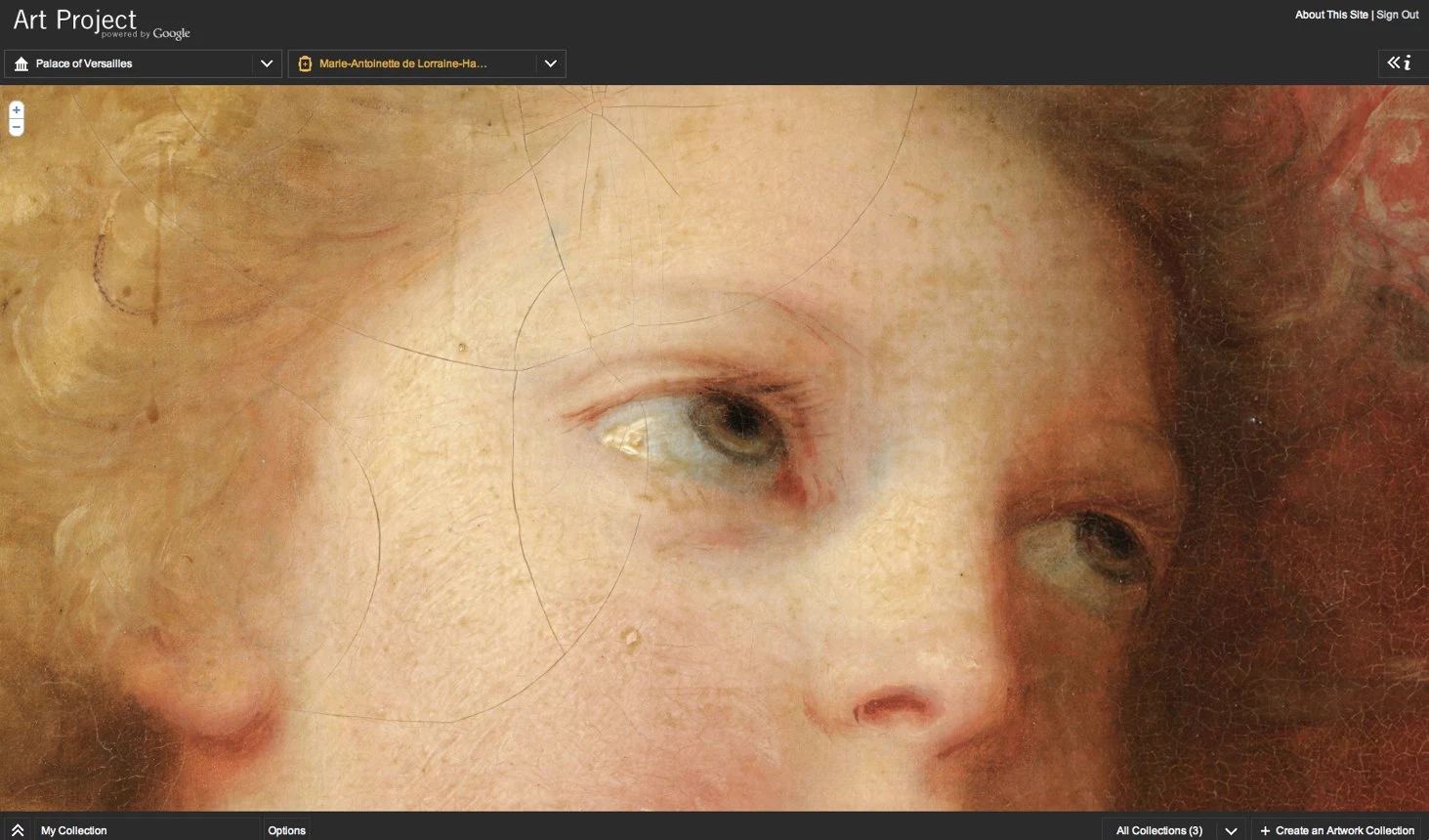Screen dimensions: 1429x840
Task: Click the museum building icon
Action: click(21, 63)
